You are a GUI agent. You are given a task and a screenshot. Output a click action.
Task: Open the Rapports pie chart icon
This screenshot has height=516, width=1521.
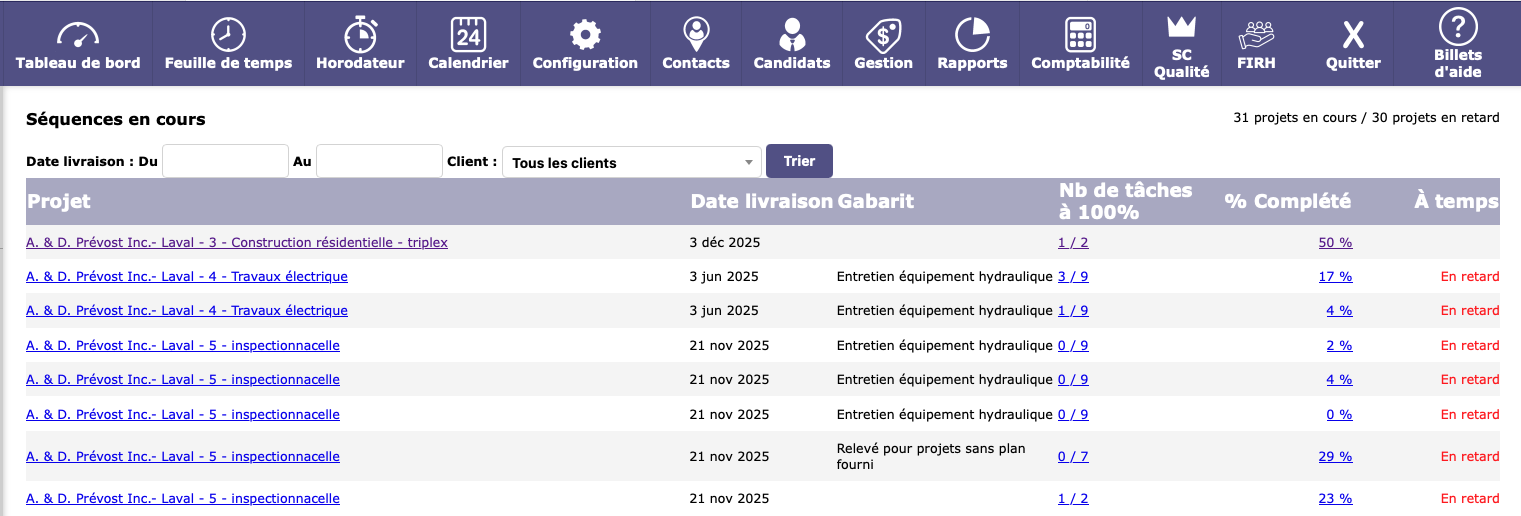(972, 35)
